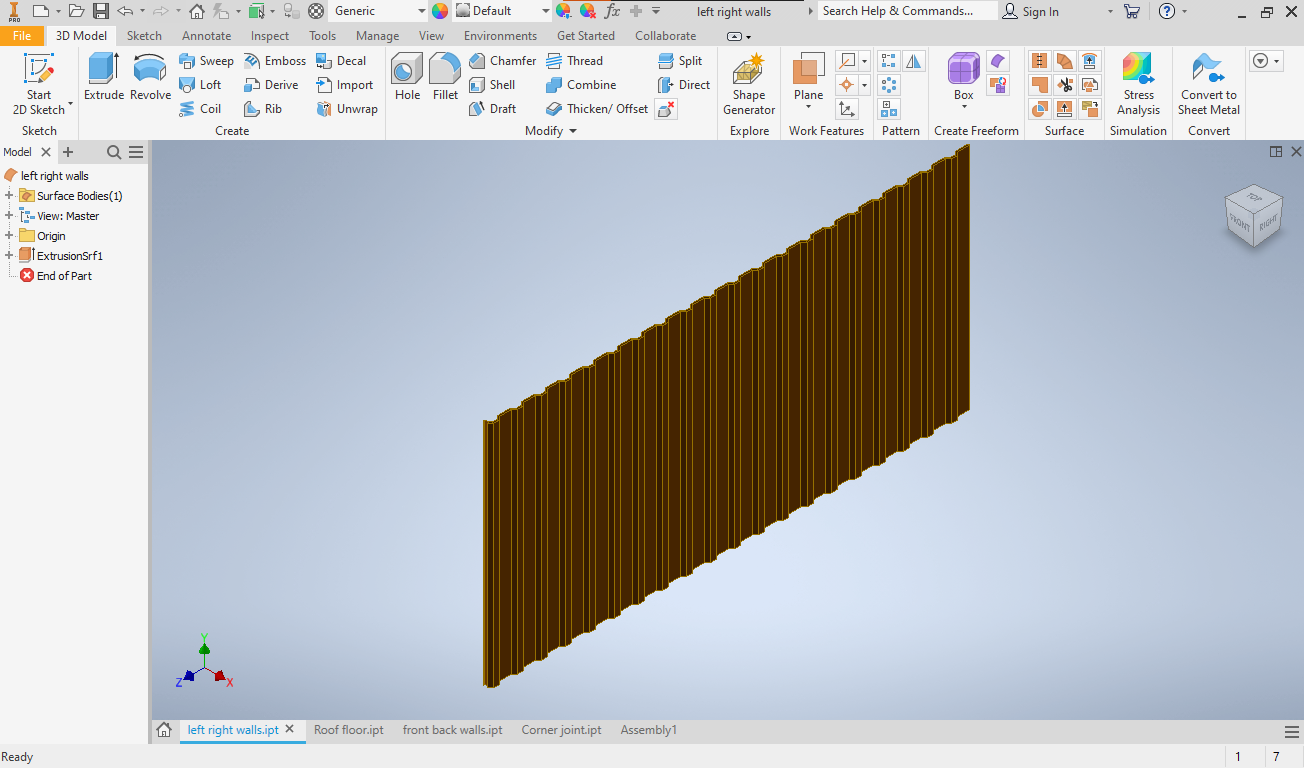Open the Emboss tool
The height and width of the screenshot is (768, 1304).
275,61
